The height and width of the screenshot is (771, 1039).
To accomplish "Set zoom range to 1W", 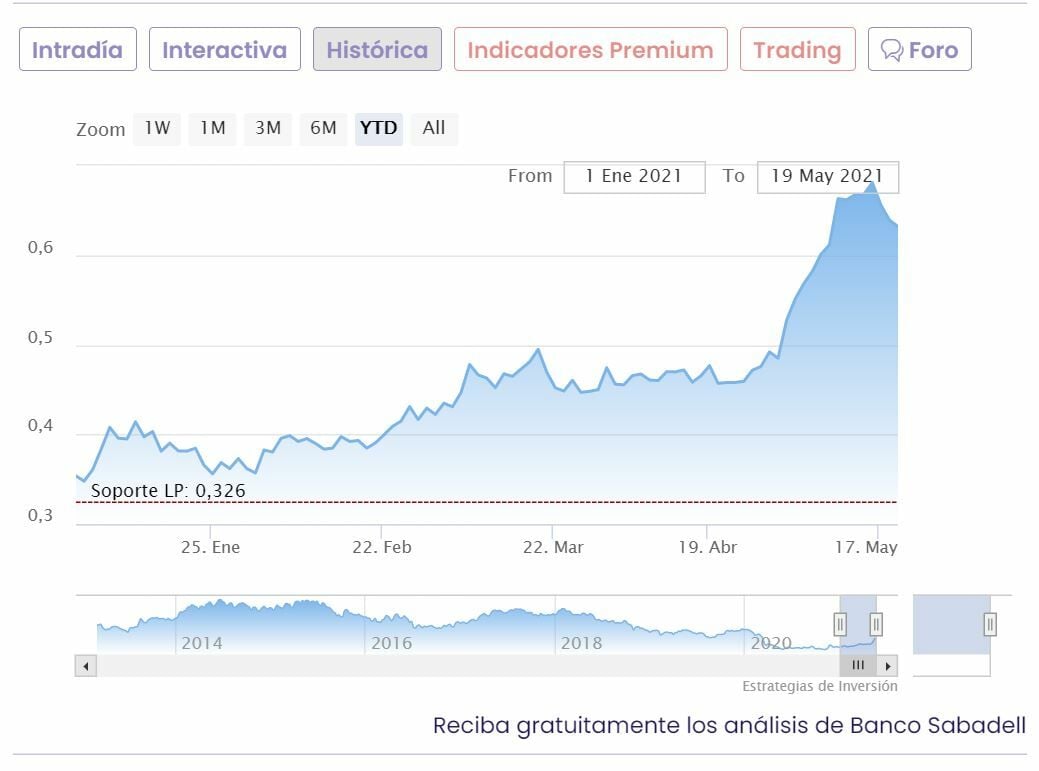I will pos(157,128).
